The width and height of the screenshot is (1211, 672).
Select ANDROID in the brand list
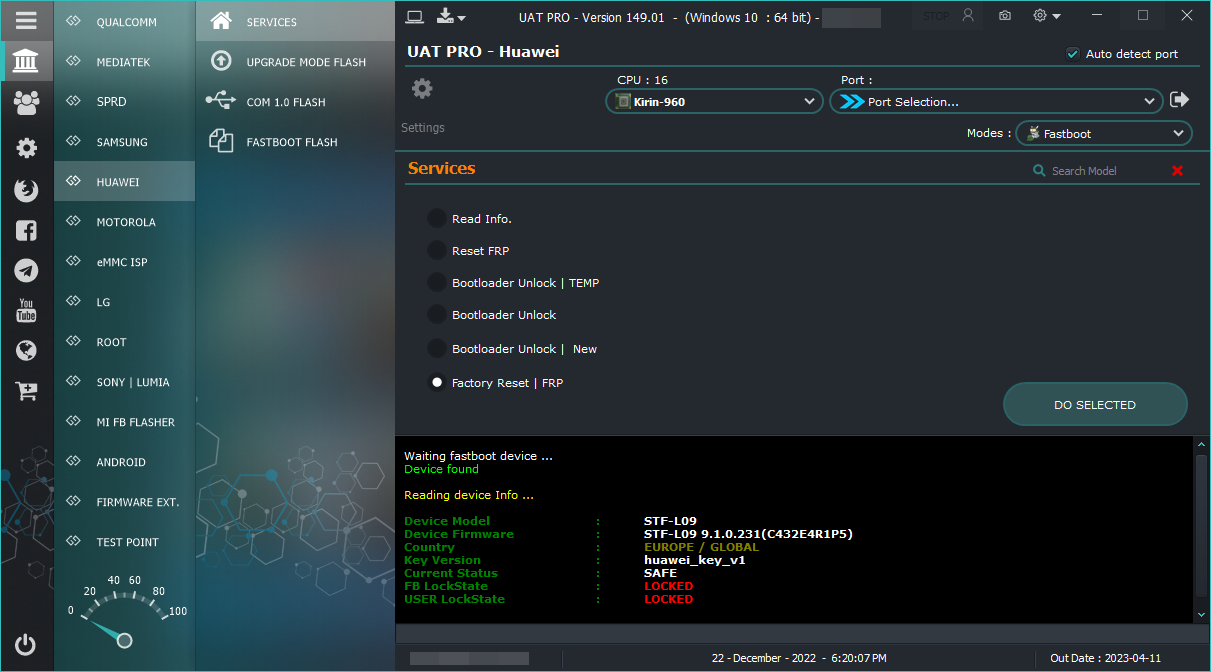[124, 461]
